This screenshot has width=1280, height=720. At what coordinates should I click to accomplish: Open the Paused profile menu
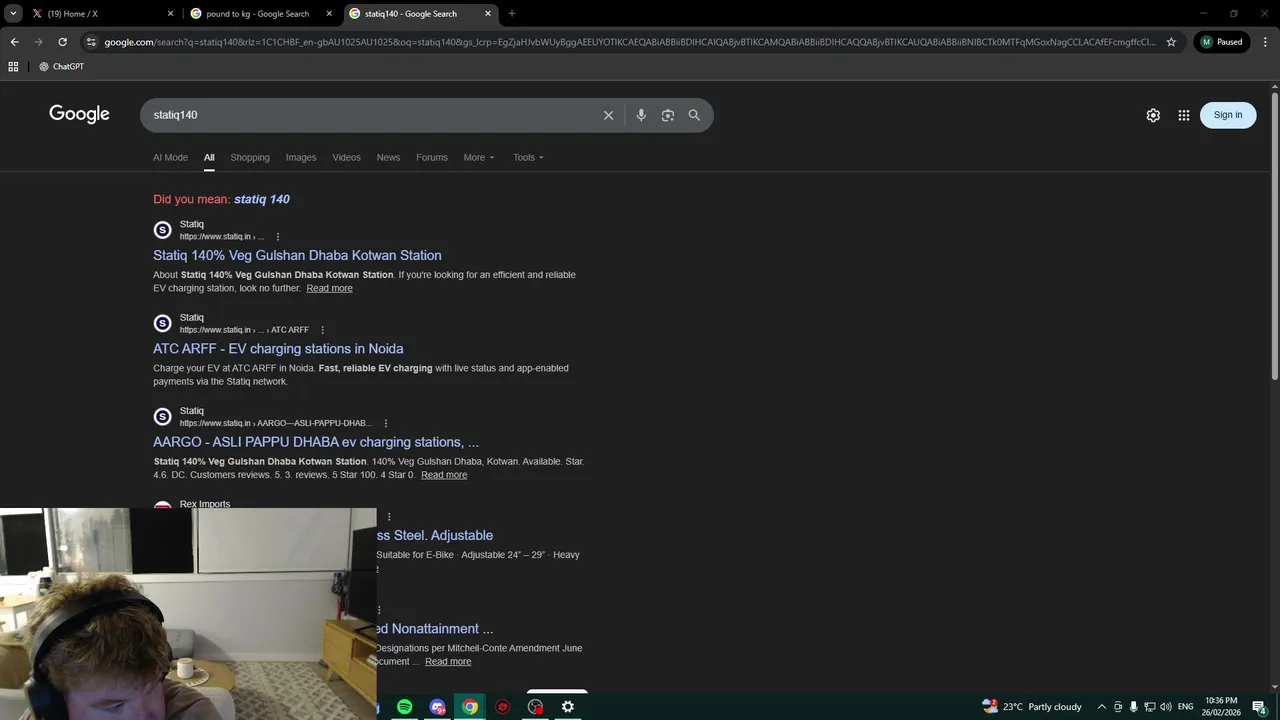click(1222, 42)
